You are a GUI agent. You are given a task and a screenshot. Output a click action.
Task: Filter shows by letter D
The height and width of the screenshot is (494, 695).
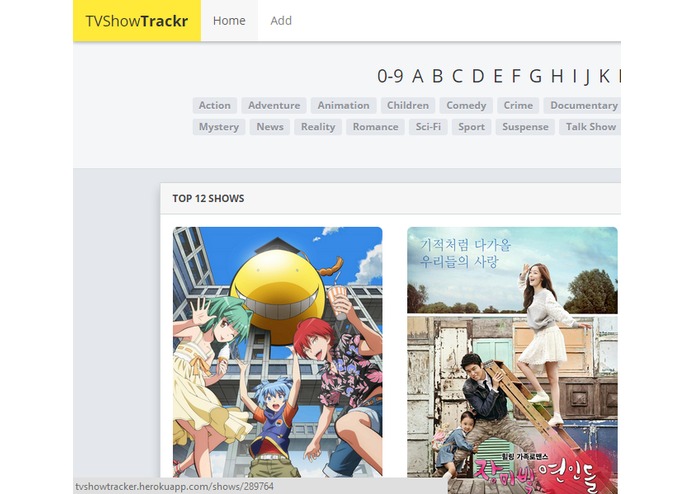pyautogui.click(x=478, y=76)
